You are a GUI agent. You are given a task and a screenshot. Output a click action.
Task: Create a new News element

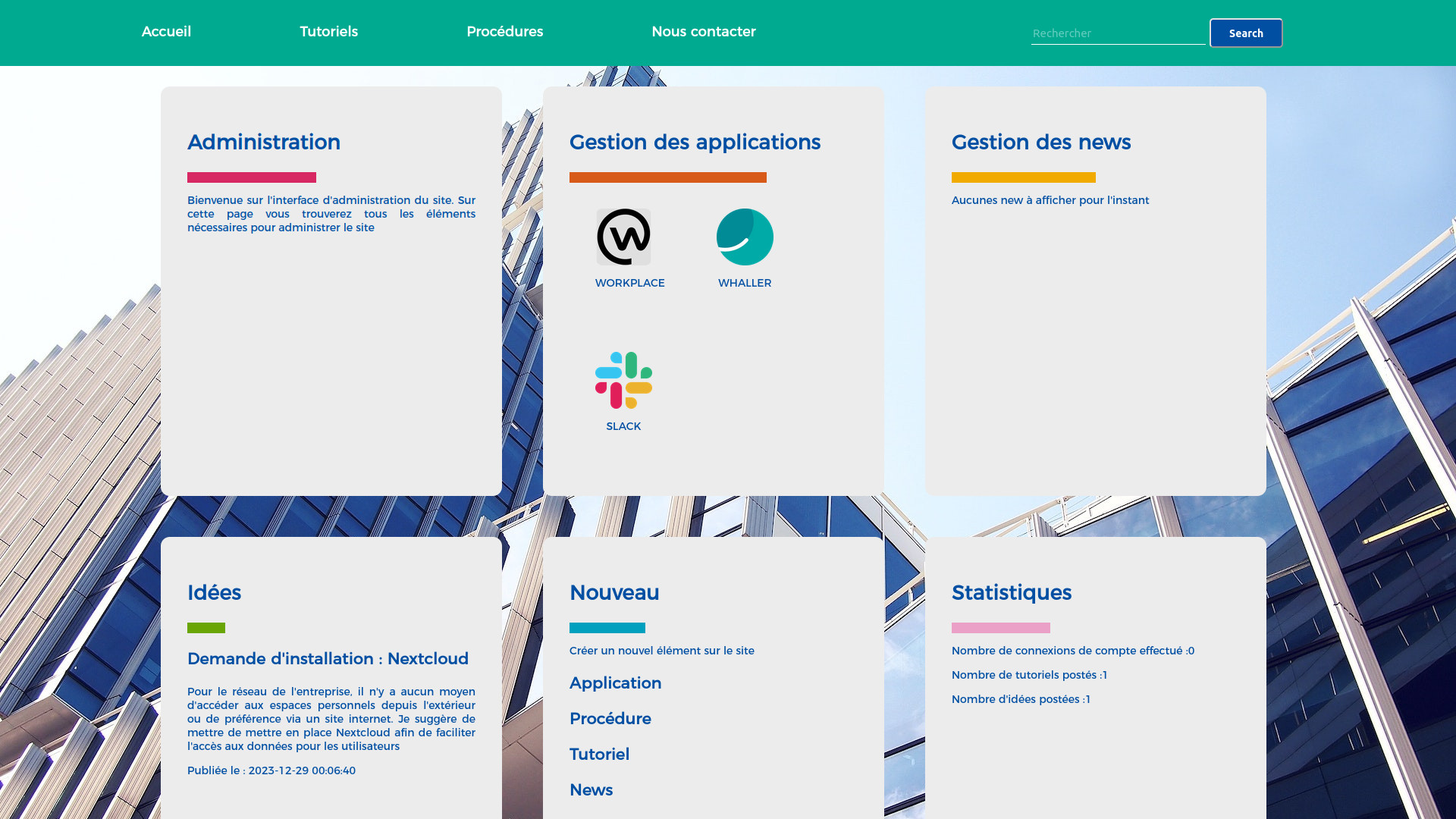pos(591,790)
